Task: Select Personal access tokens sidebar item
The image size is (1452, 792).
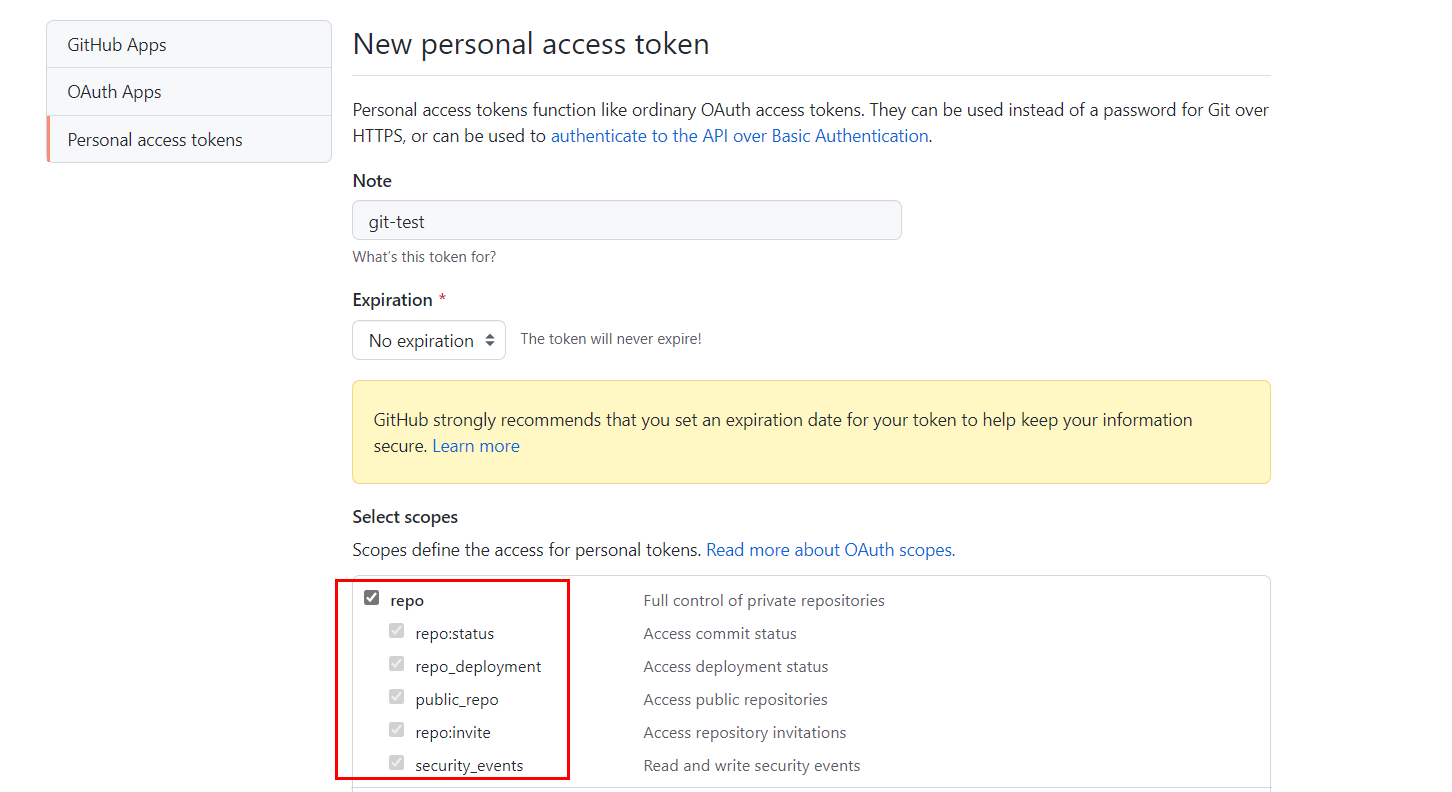Action: tap(189, 139)
